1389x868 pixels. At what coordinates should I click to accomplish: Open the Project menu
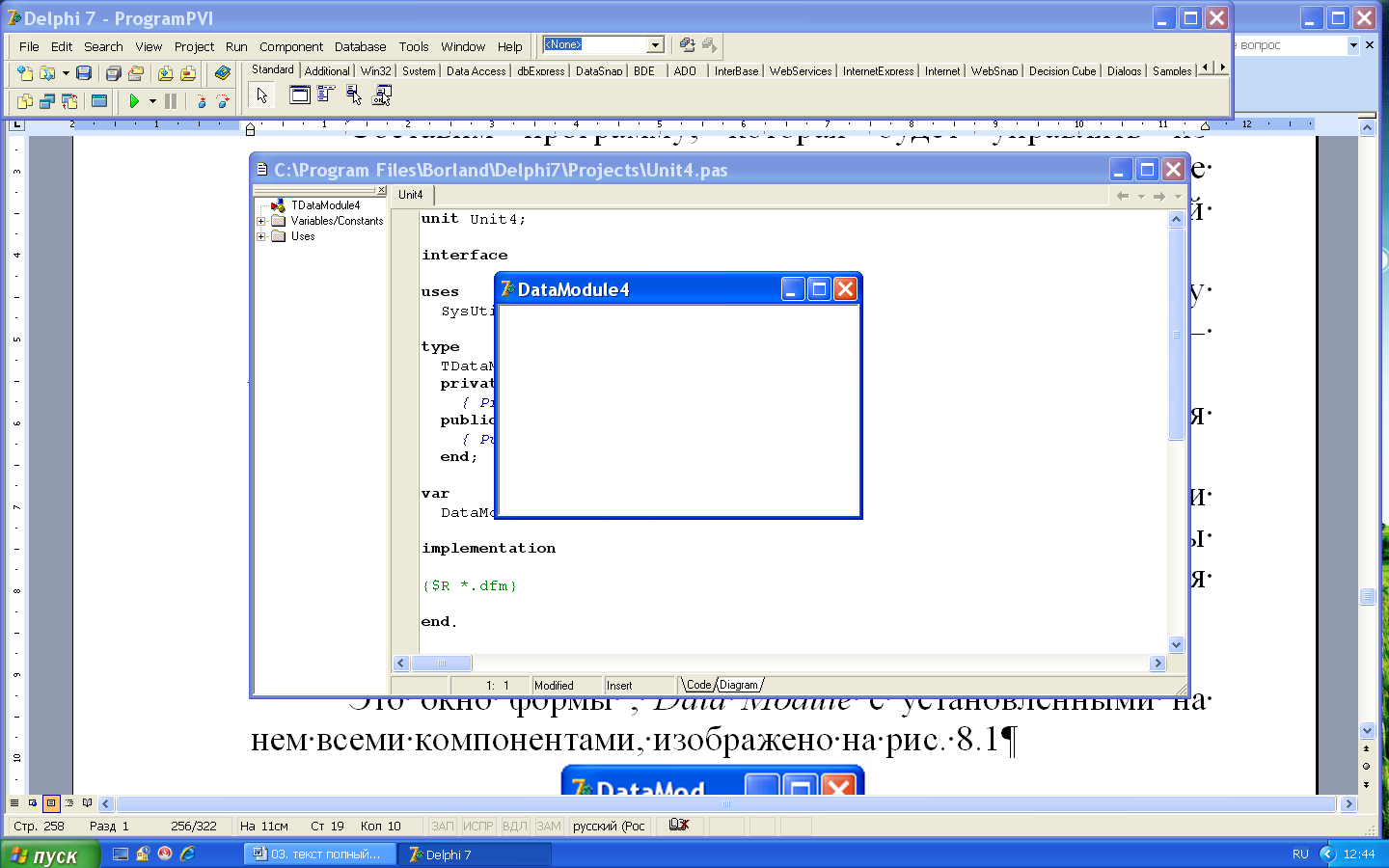point(194,46)
